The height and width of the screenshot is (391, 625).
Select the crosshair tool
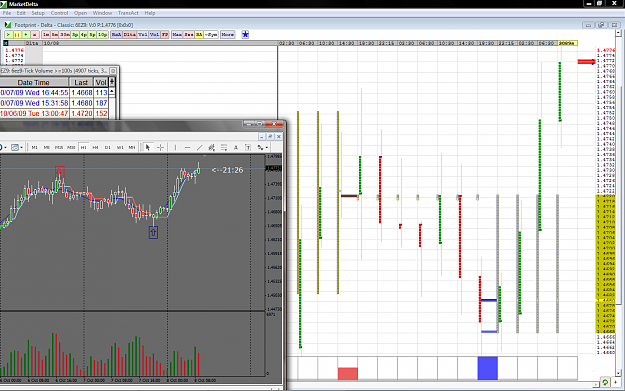point(160,147)
